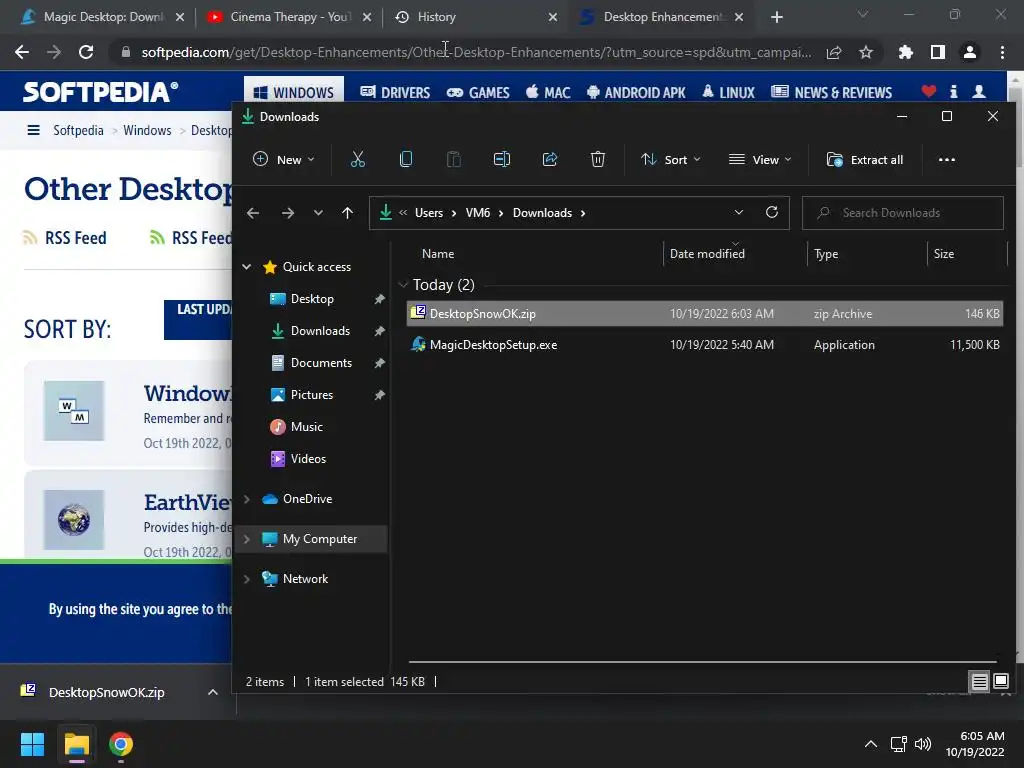Click the Copy icon in Explorer toolbar
The width and height of the screenshot is (1024, 768).
tap(406, 159)
